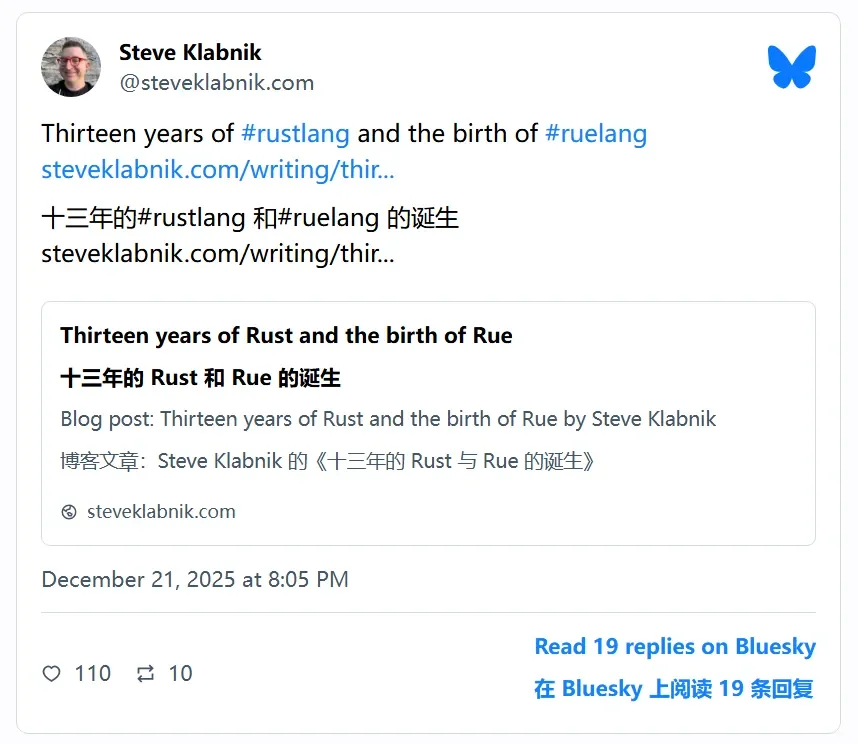Click the repost count showing 10

181,674
